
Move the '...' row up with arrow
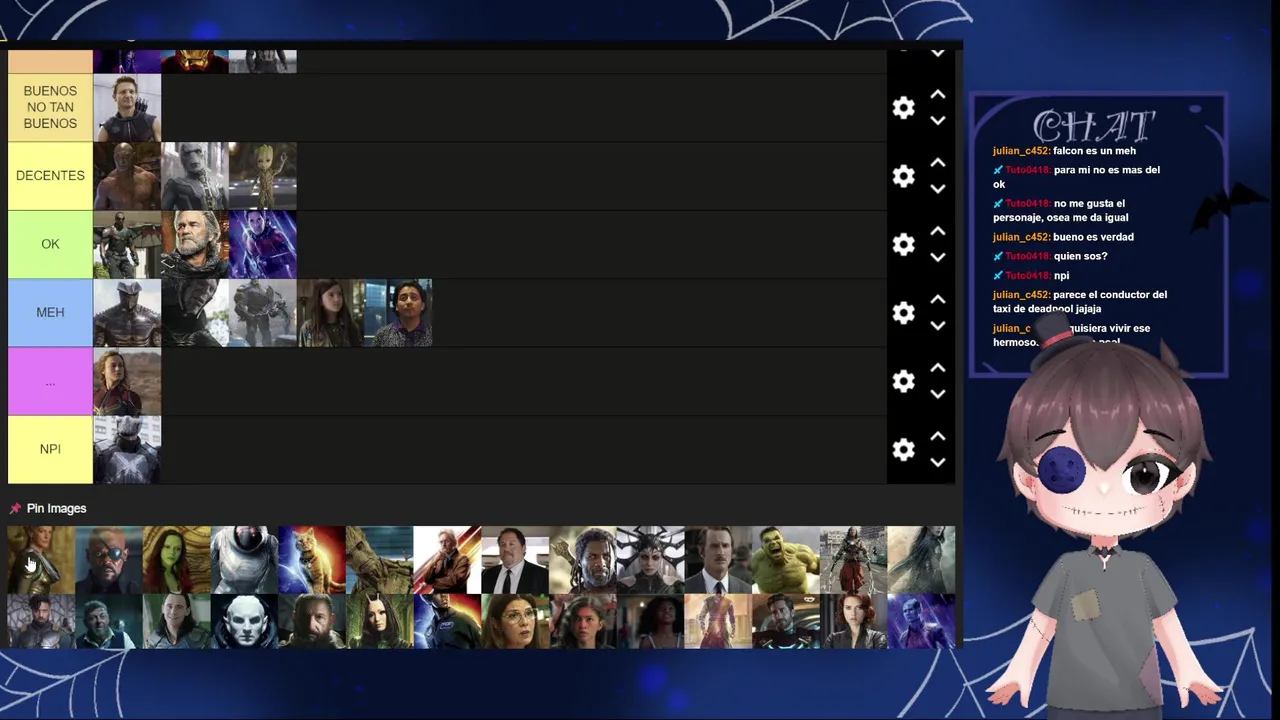pos(938,367)
